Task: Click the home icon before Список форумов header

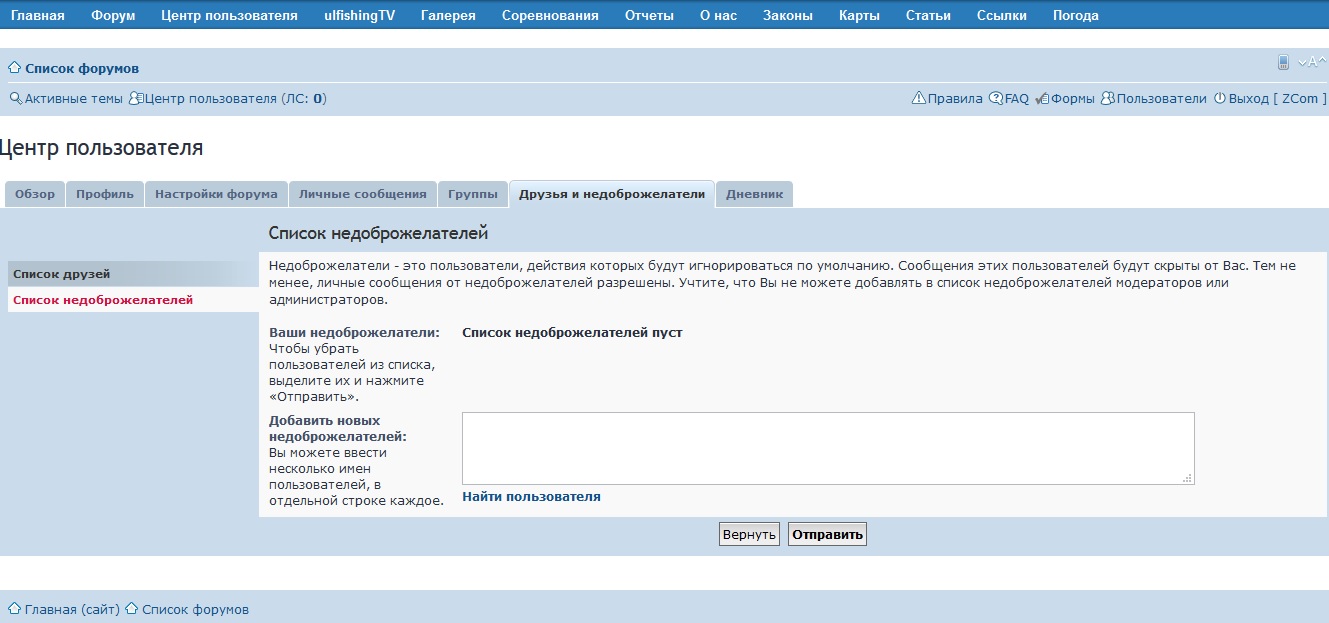Action: (15, 68)
